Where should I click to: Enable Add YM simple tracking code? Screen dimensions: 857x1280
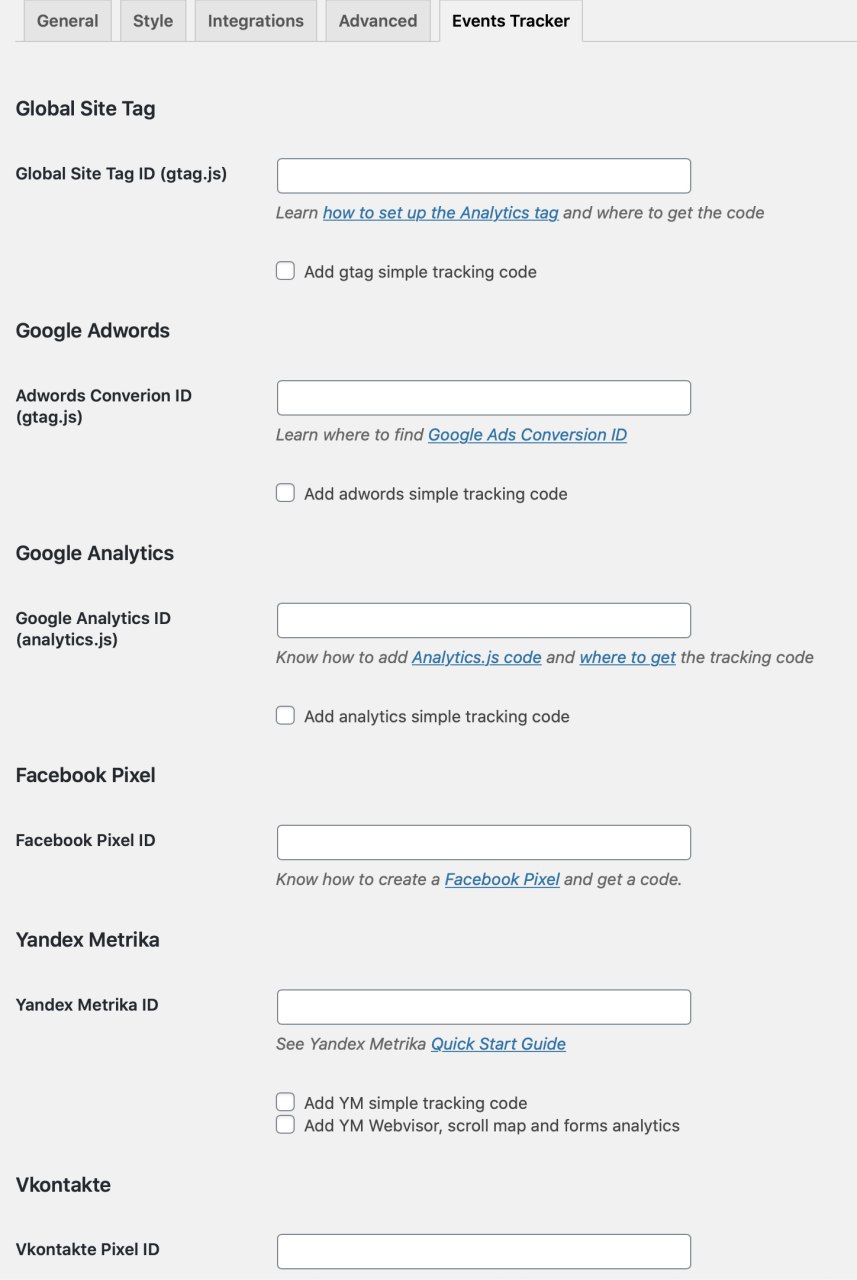pos(286,1102)
